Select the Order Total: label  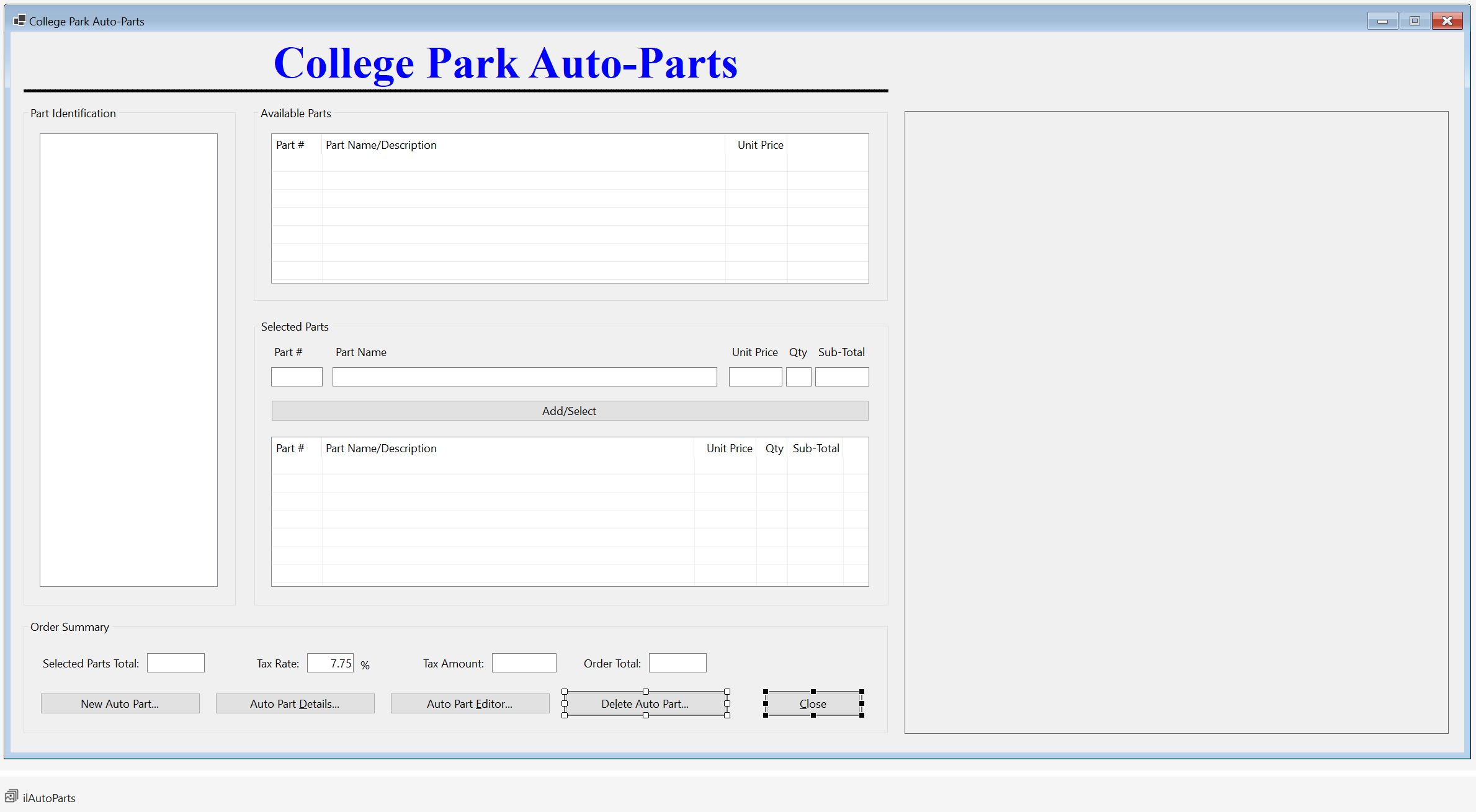coord(612,663)
